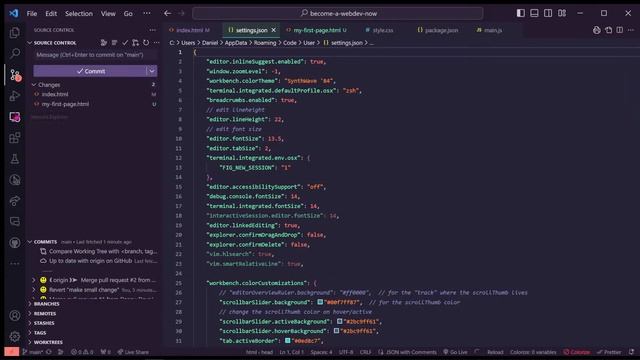Screen dimensions: 640x360
Task: Click Prettier in status bar
Action: click(x=609, y=352)
